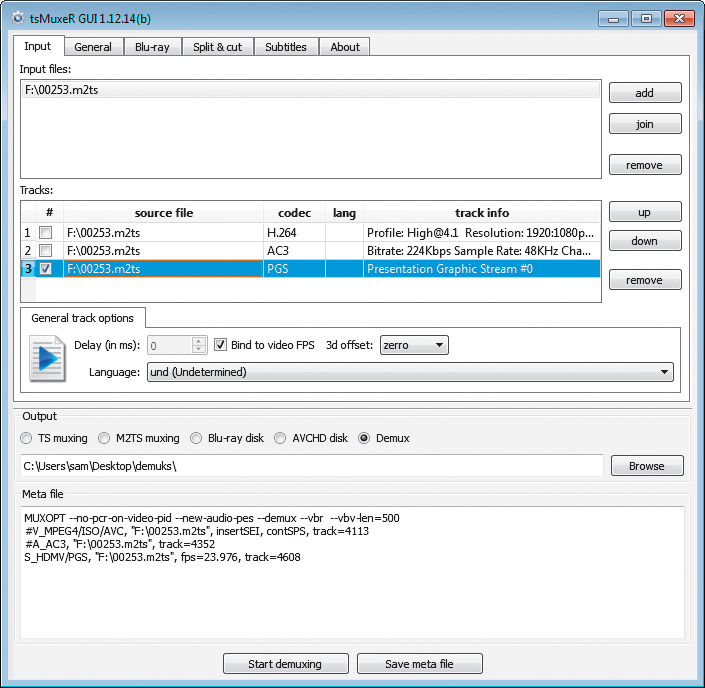Viewport: 705px width, 688px height.
Task: Select the AVCHD disk radio button
Action: pos(281,438)
